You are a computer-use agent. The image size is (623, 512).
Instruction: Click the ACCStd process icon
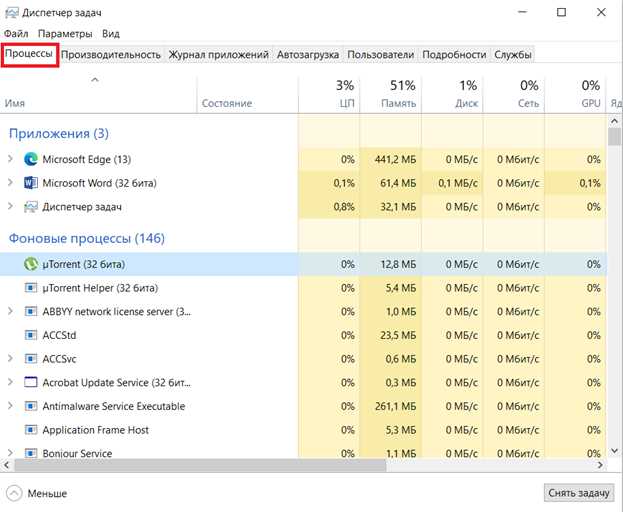click(x=31, y=335)
